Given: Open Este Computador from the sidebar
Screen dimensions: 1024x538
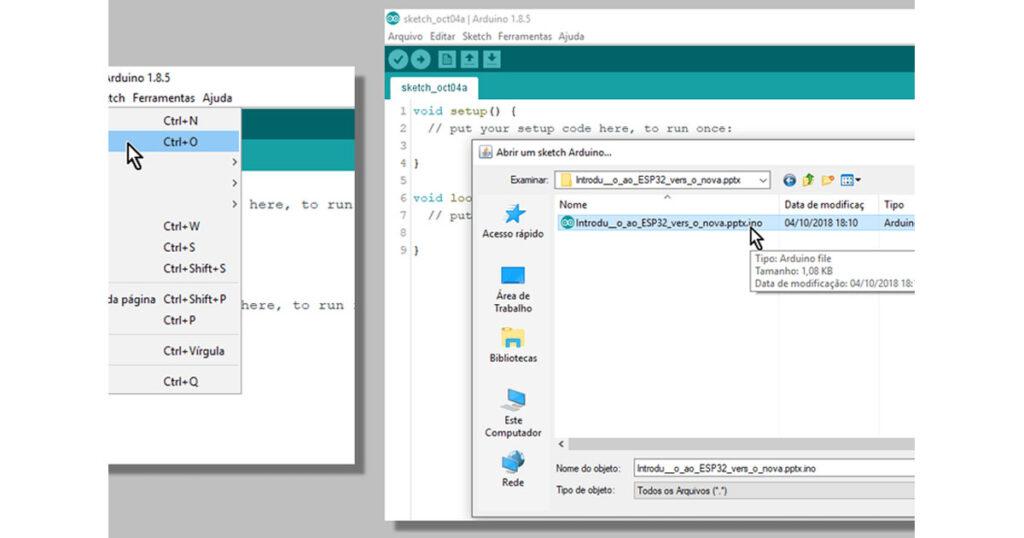Looking at the screenshot, I should point(513,413).
